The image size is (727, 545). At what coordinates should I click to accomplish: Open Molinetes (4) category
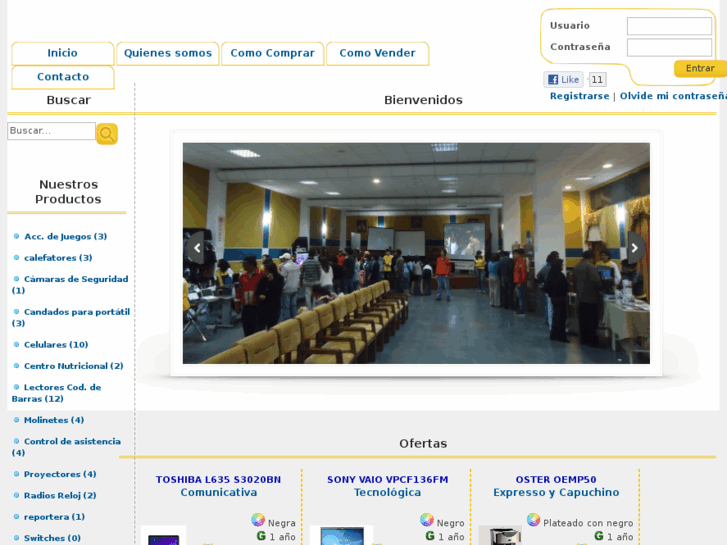point(54,420)
